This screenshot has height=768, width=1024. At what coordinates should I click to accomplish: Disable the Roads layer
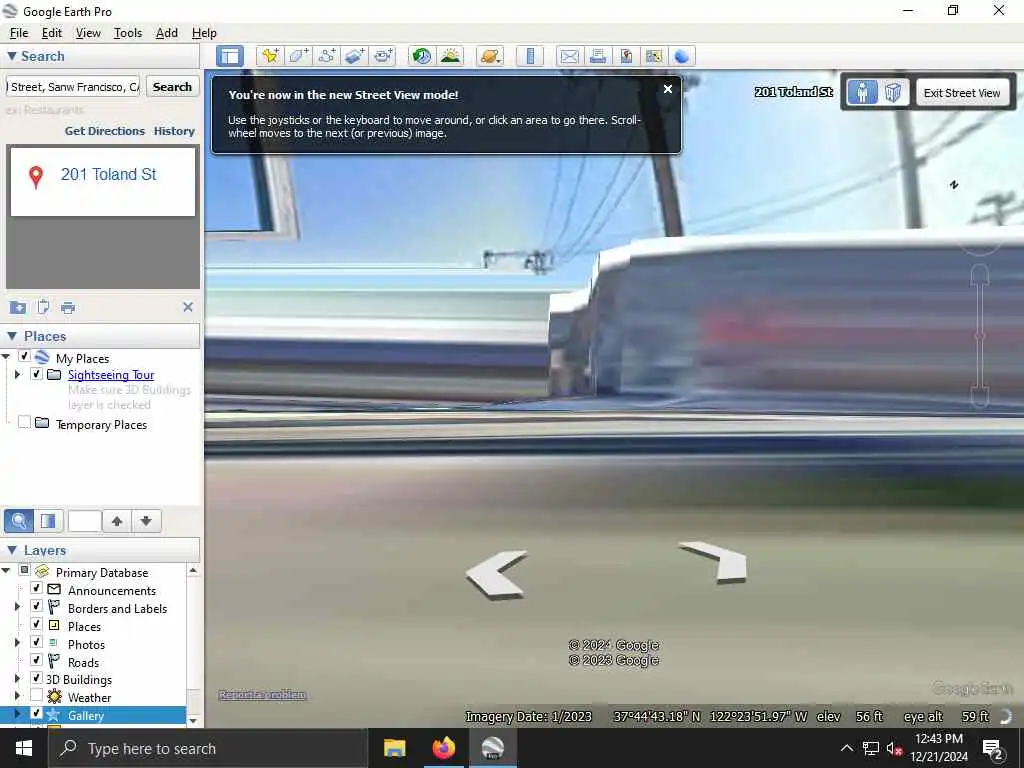tap(37, 660)
